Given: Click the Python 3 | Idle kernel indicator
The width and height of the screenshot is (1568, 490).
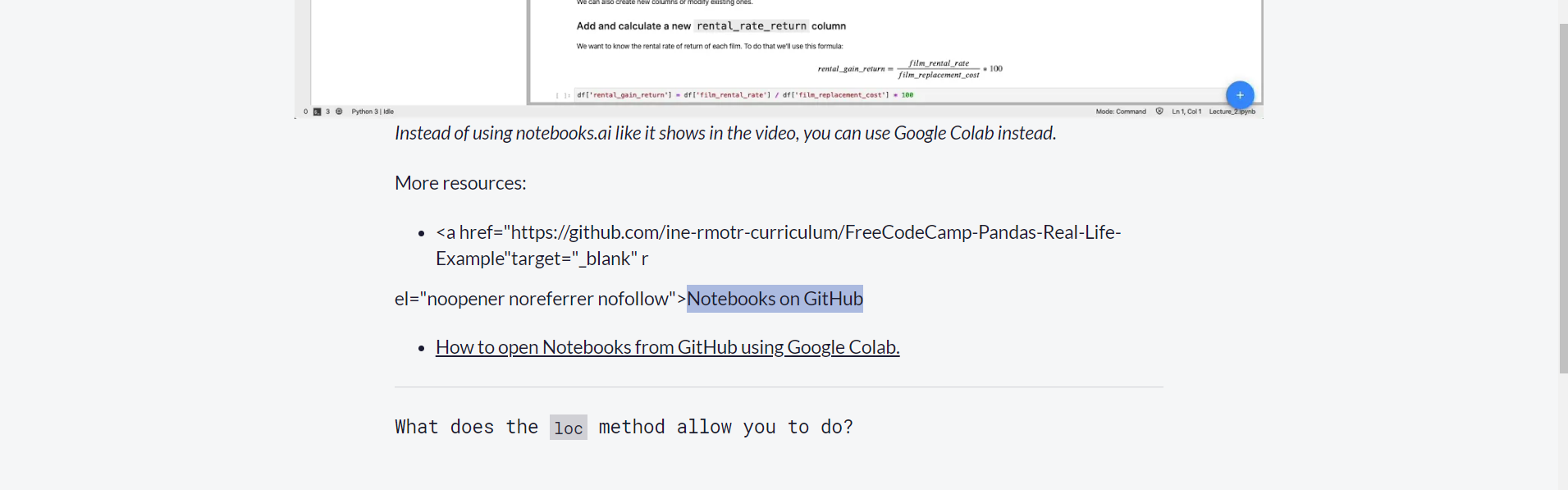Looking at the screenshot, I should (371, 111).
